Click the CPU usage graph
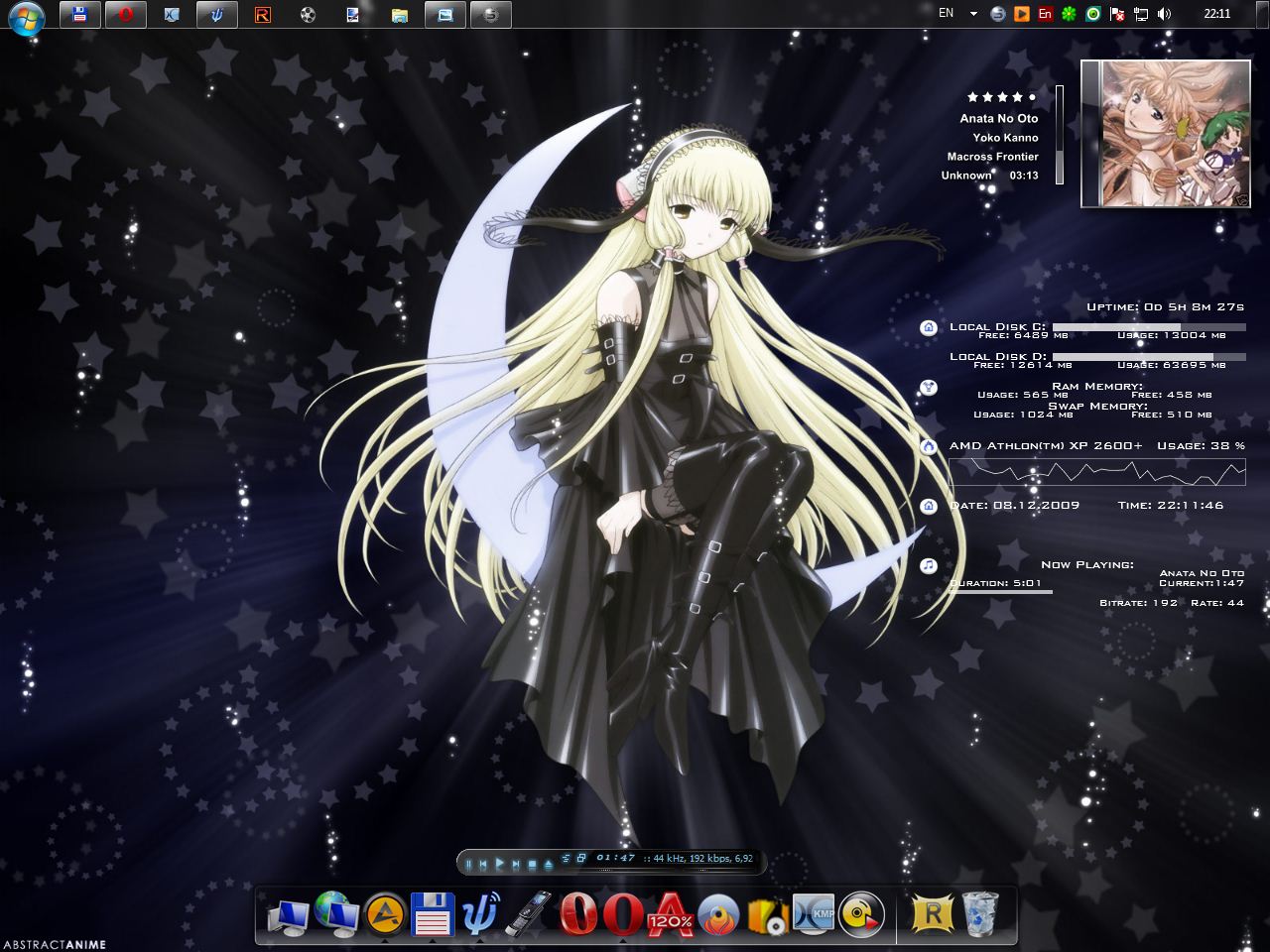Image resolution: width=1270 pixels, height=952 pixels. click(1097, 473)
